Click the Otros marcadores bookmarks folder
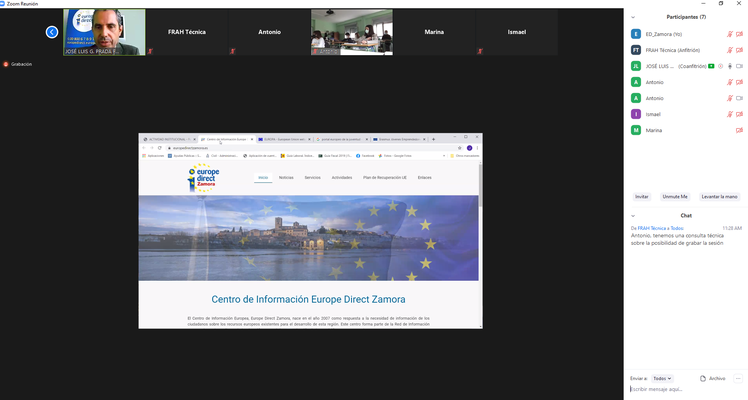 pos(465,156)
